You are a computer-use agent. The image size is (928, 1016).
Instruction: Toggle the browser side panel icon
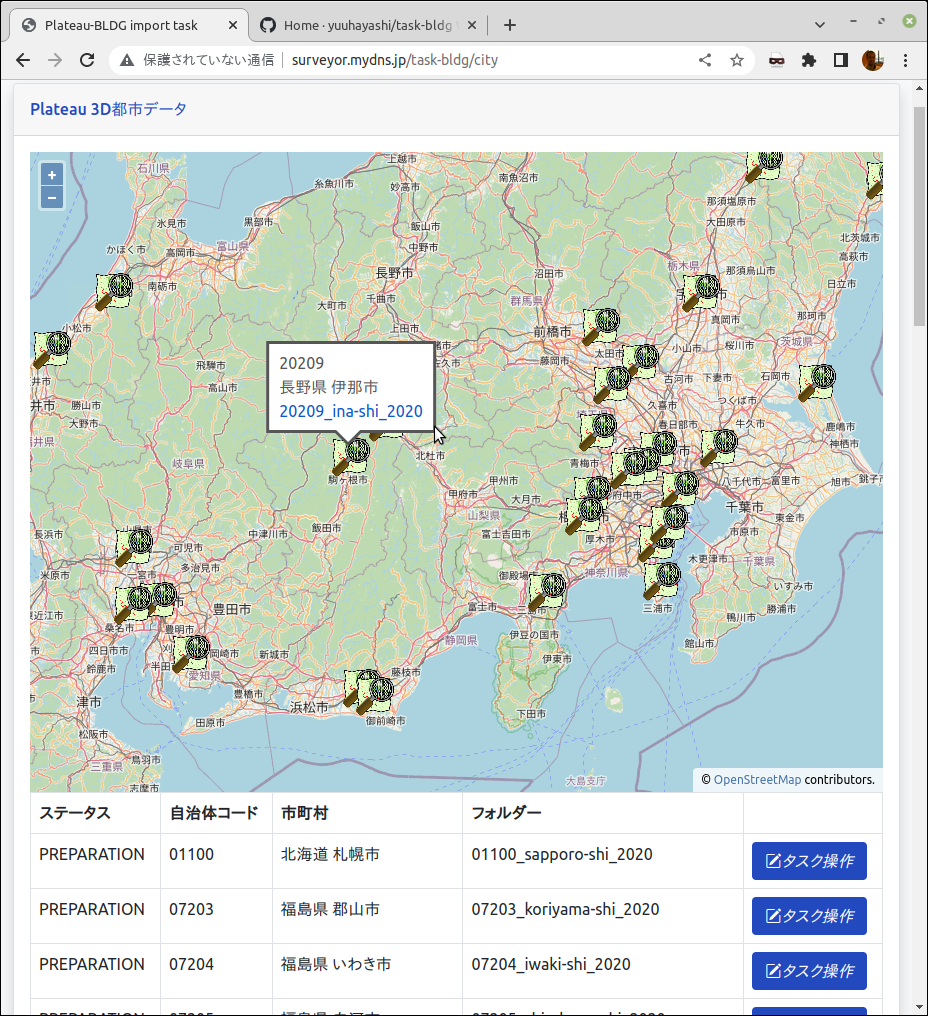[x=841, y=60]
